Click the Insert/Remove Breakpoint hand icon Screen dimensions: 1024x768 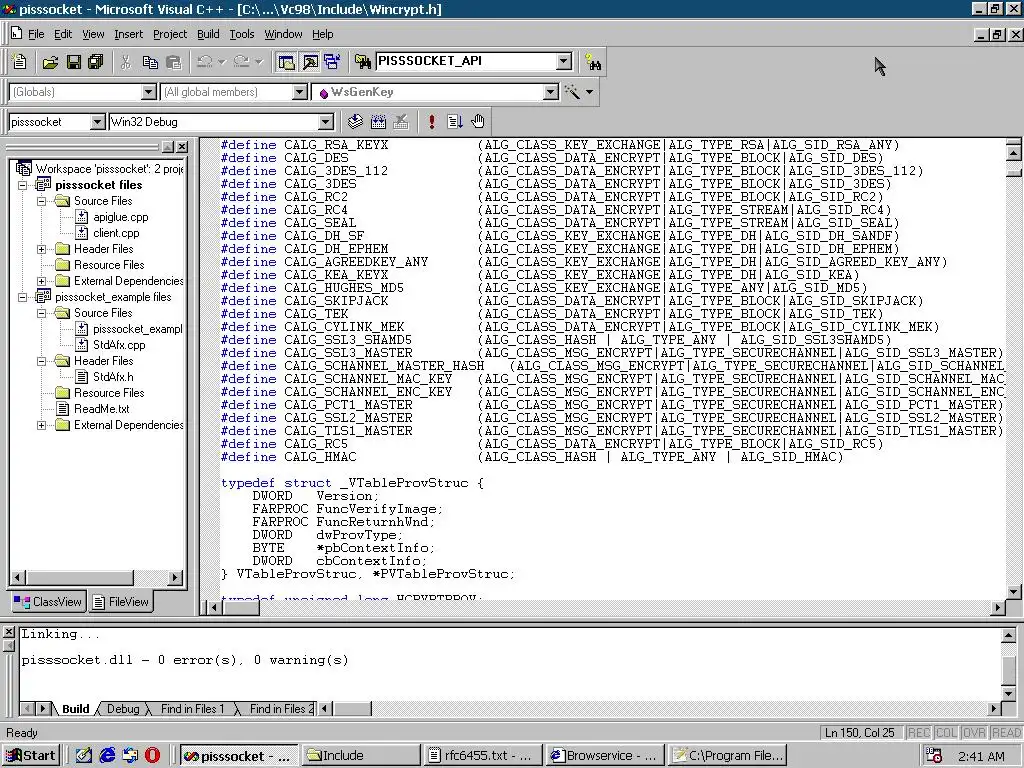tap(478, 121)
